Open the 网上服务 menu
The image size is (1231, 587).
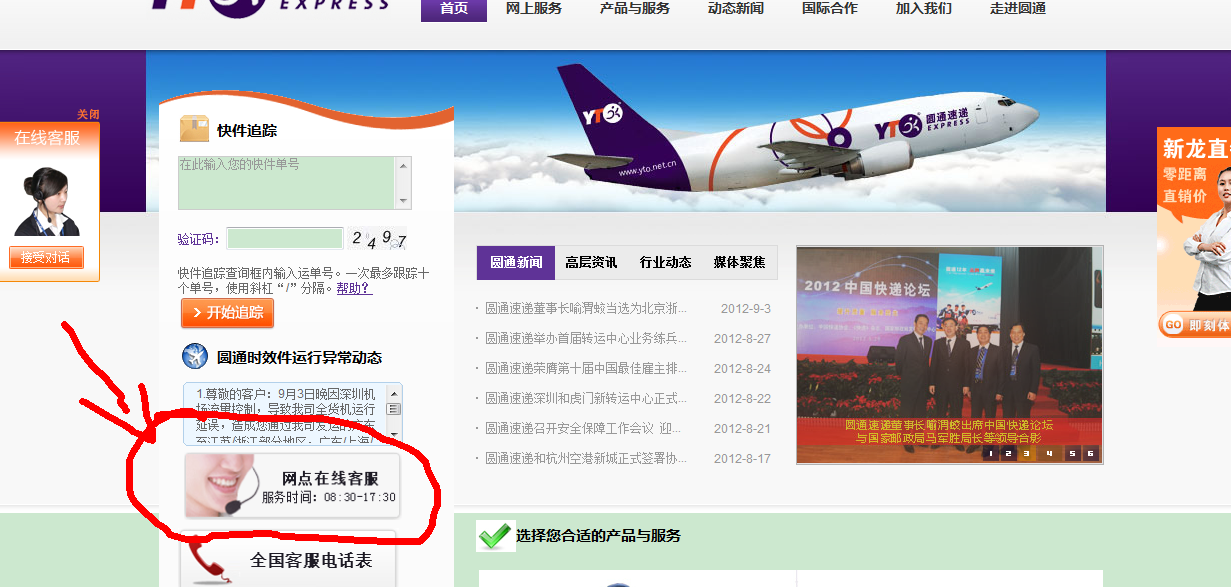tap(534, 9)
